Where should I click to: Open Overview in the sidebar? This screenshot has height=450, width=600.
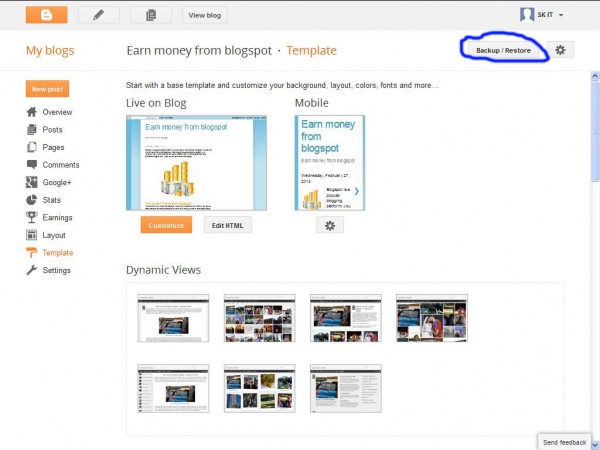click(57, 112)
